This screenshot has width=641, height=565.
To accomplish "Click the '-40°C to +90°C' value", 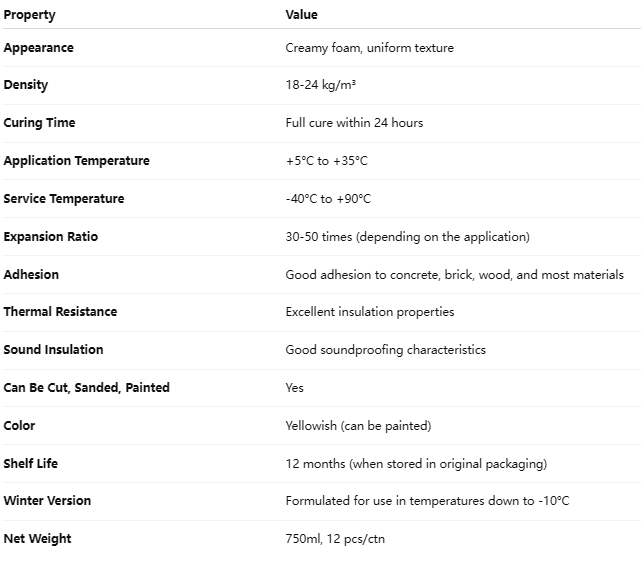I will tap(328, 199).
